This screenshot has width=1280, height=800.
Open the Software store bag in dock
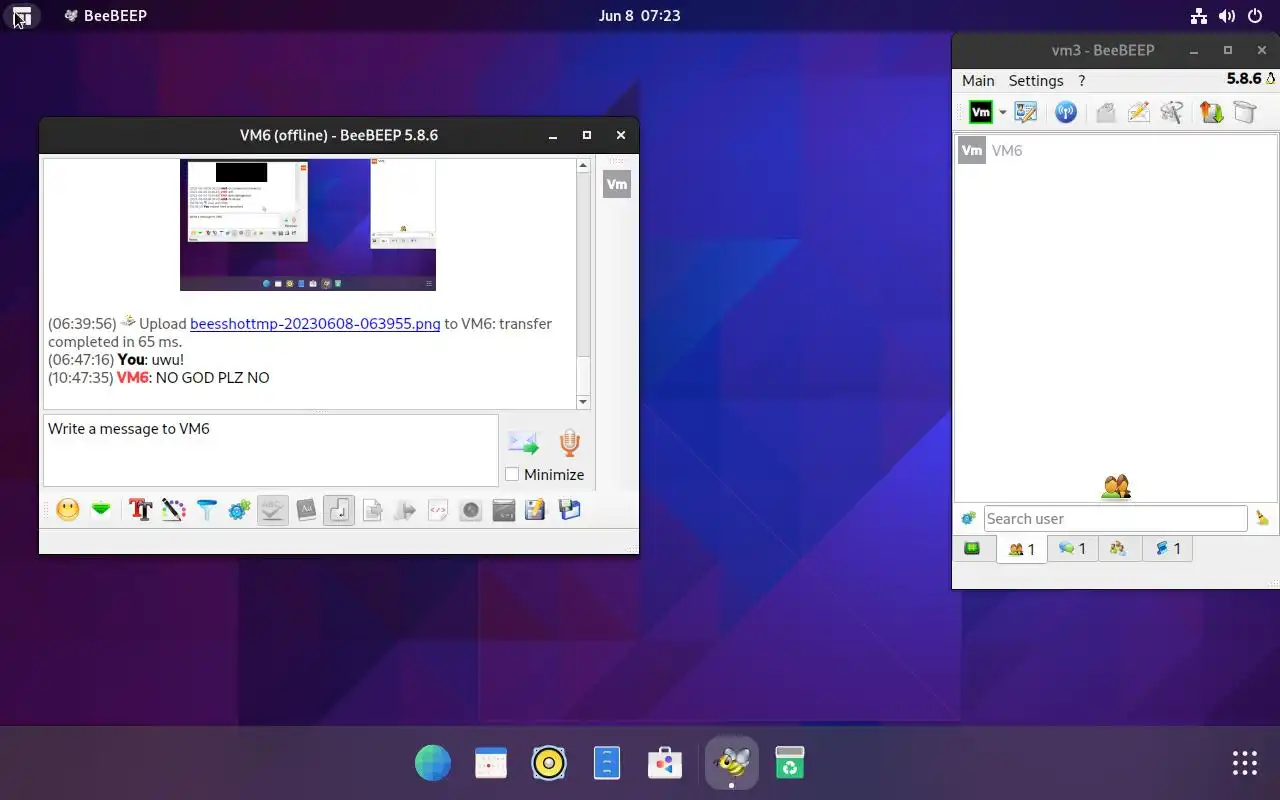pyautogui.click(x=665, y=763)
